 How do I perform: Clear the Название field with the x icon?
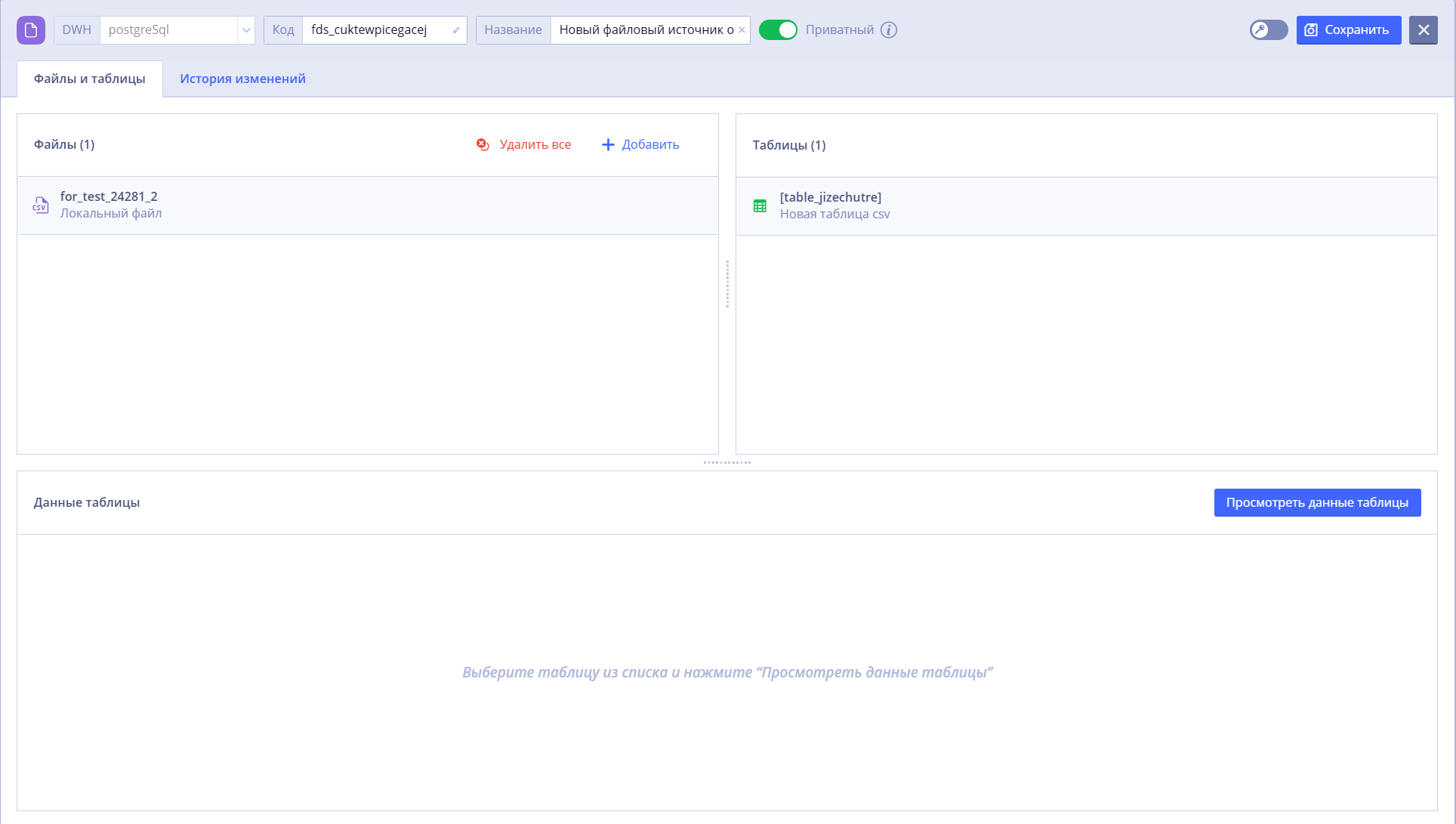[742, 30]
